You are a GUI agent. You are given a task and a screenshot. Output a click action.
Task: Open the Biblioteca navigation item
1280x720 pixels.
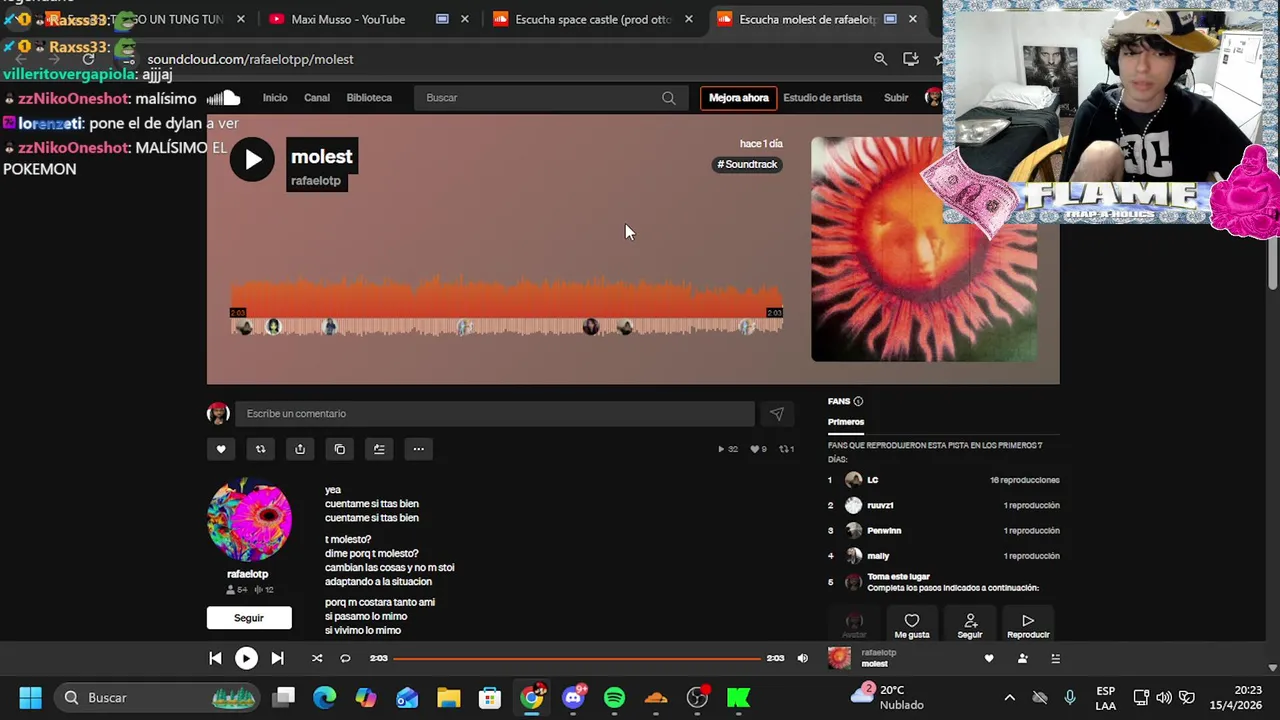pyautogui.click(x=369, y=98)
